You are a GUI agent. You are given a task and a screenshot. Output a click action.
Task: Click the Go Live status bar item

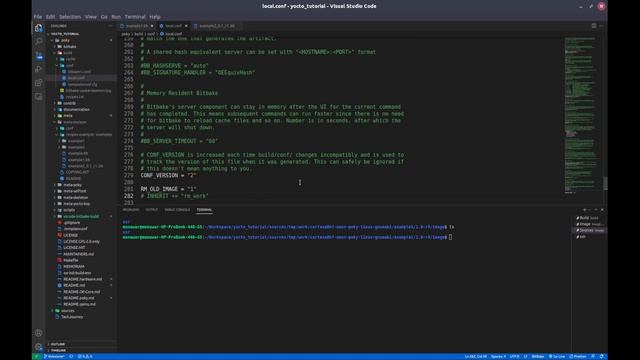(x=557, y=356)
